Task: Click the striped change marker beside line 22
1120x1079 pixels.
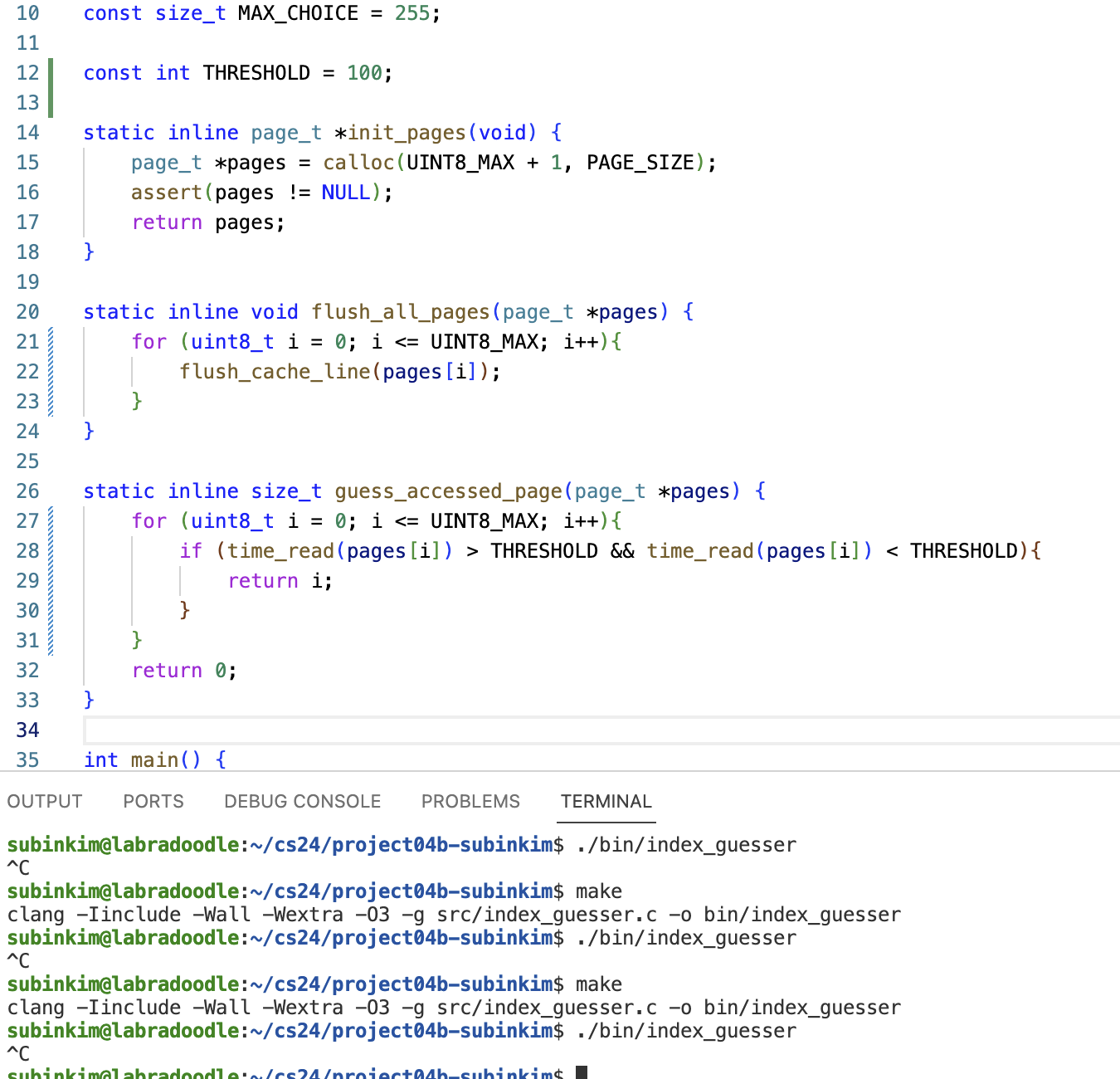Action: (x=51, y=372)
